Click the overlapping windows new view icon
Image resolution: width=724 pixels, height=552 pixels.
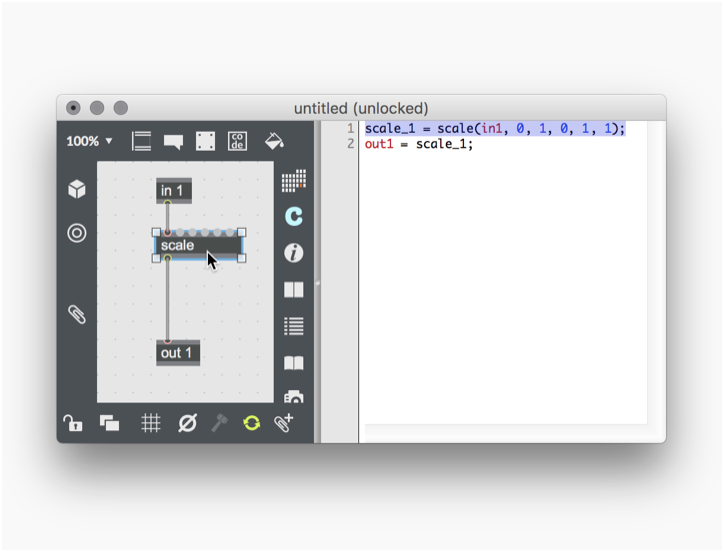click(x=109, y=423)
